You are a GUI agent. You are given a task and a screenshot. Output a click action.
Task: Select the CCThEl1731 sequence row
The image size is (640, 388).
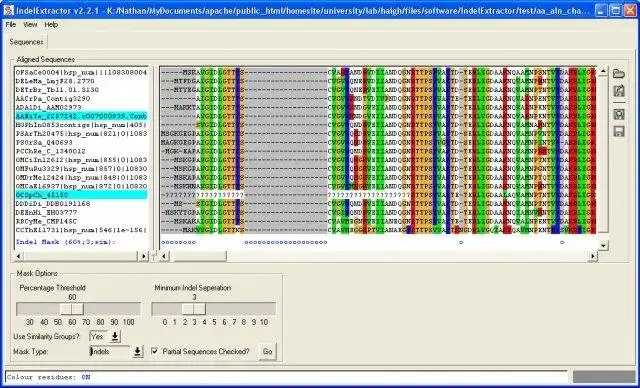(x=81, y=230)
